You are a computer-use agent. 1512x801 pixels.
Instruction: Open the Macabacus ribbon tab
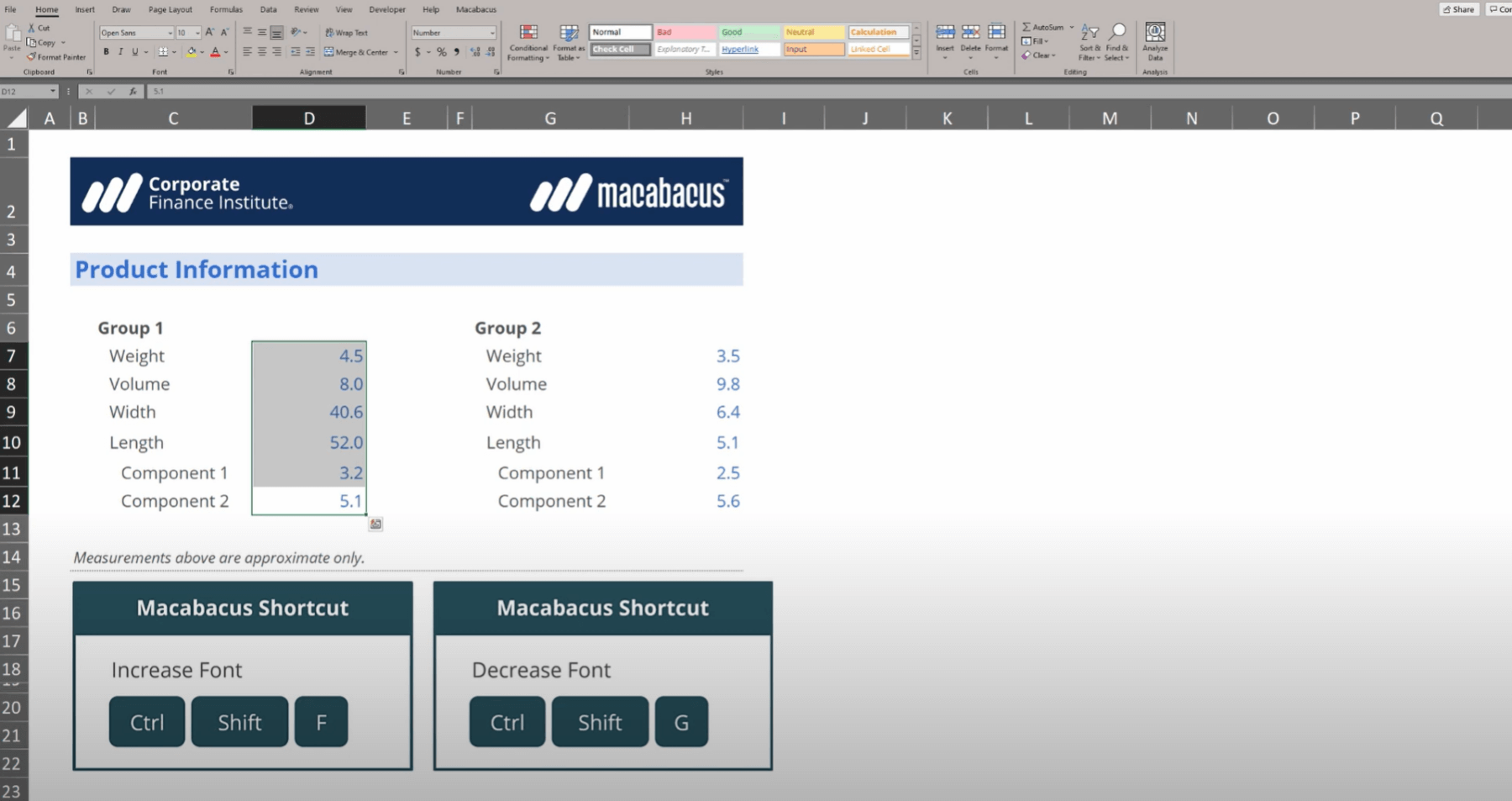476,9
